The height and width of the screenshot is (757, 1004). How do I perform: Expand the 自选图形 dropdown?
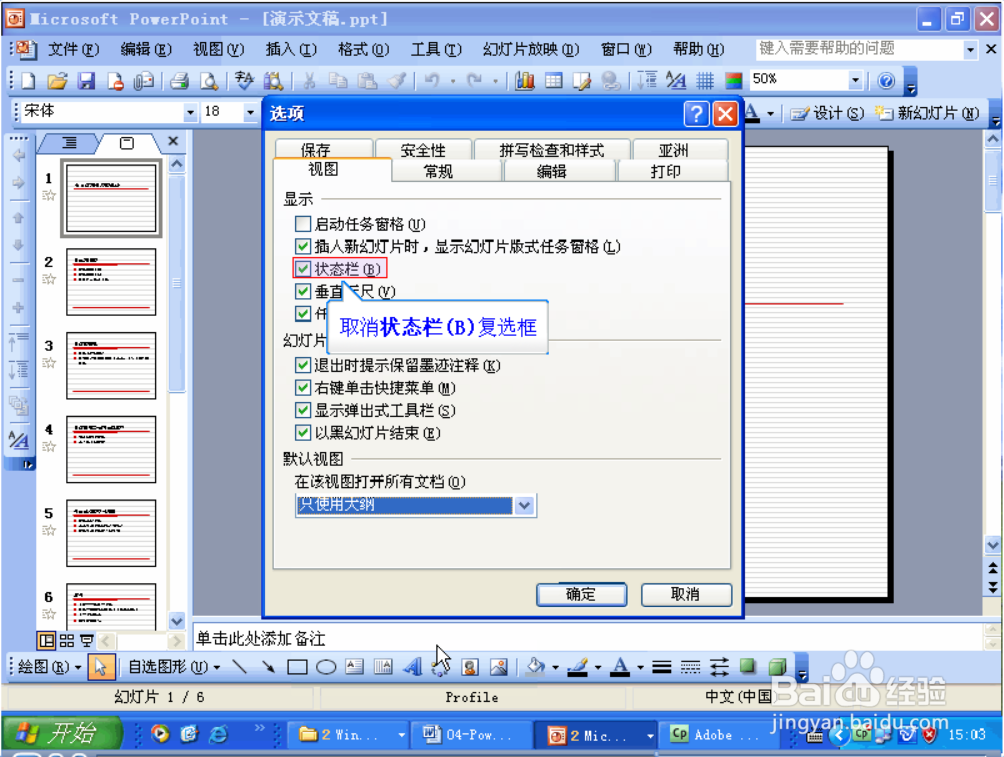pyautogui.click(x=174, y=667)
